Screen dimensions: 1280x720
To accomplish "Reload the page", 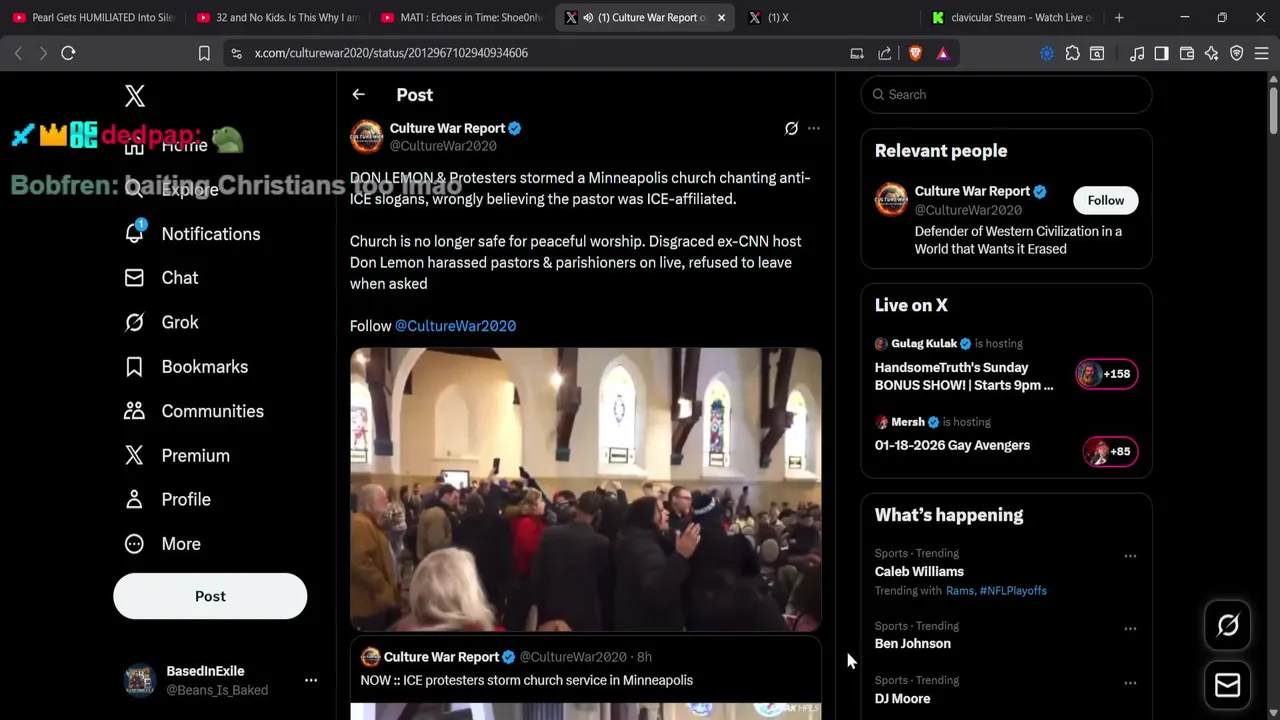I will click(x=68, y=53).
